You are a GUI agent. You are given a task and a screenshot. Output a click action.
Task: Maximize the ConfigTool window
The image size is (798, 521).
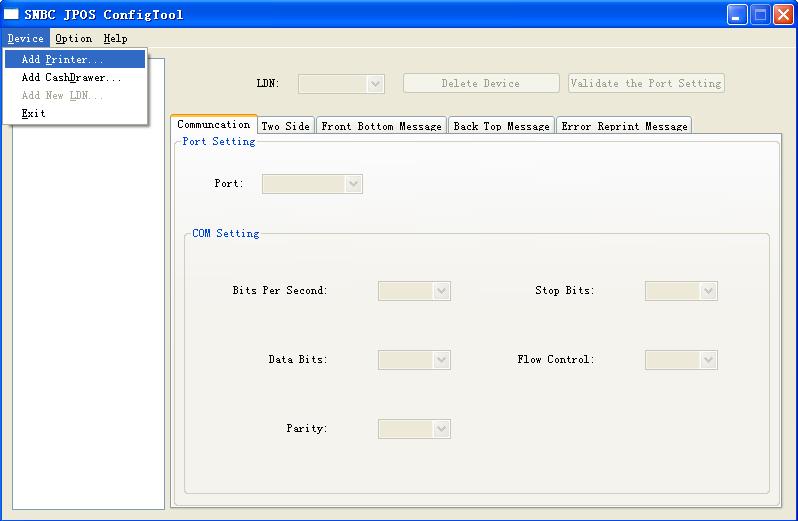pos(760,14)
